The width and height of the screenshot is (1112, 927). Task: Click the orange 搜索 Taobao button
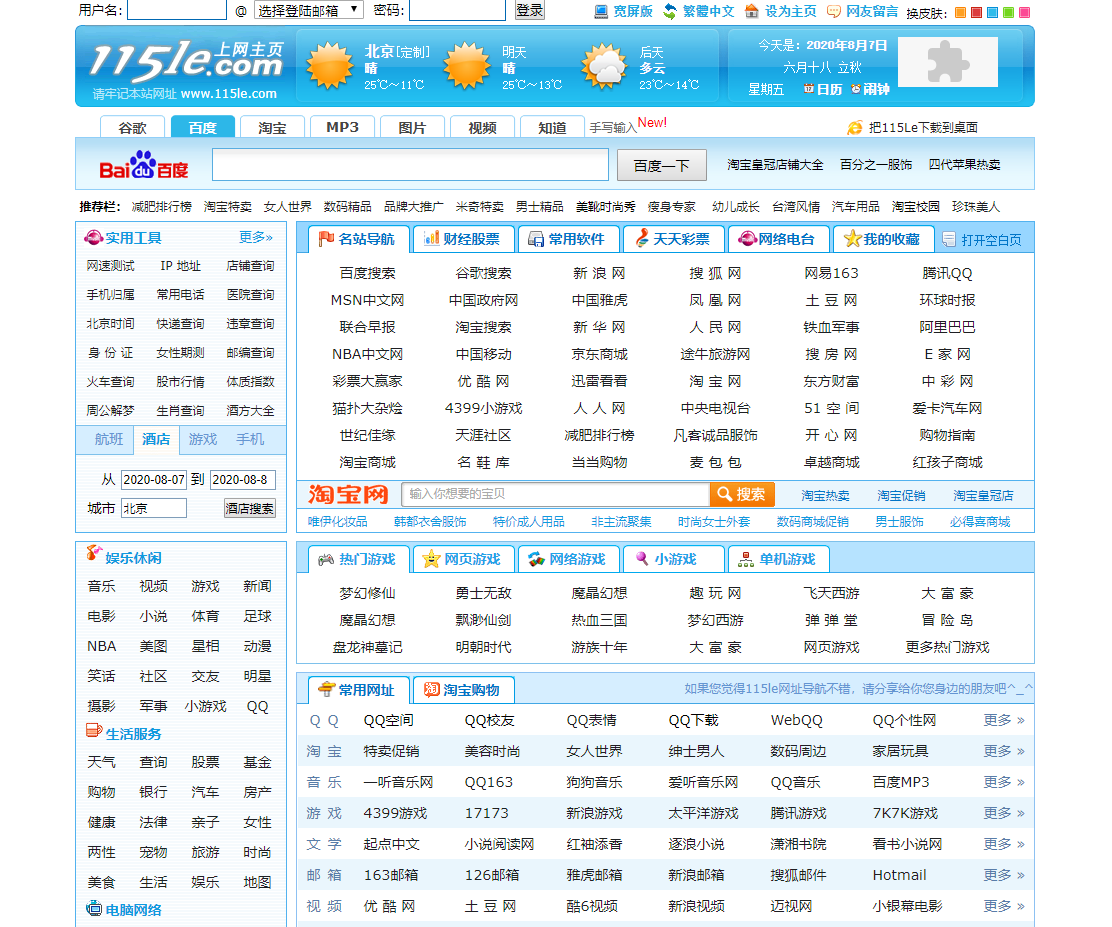[x=742, y=494]
